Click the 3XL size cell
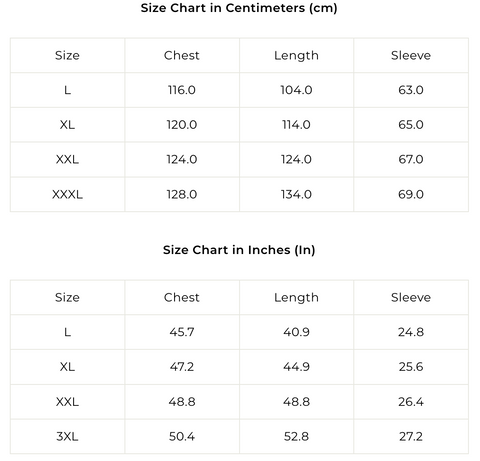The image size is (480, 461). [x=67, y=436]
